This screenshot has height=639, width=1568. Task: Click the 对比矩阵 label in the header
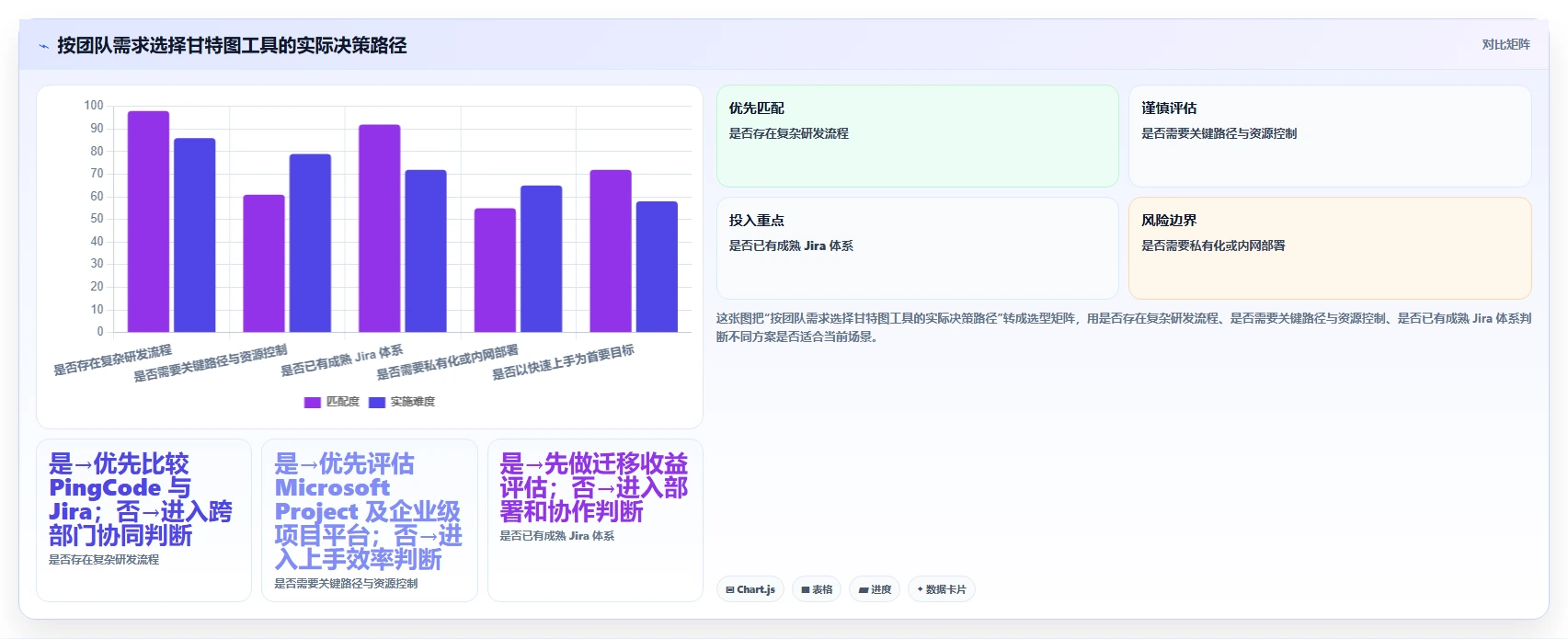click(1505, 44)
